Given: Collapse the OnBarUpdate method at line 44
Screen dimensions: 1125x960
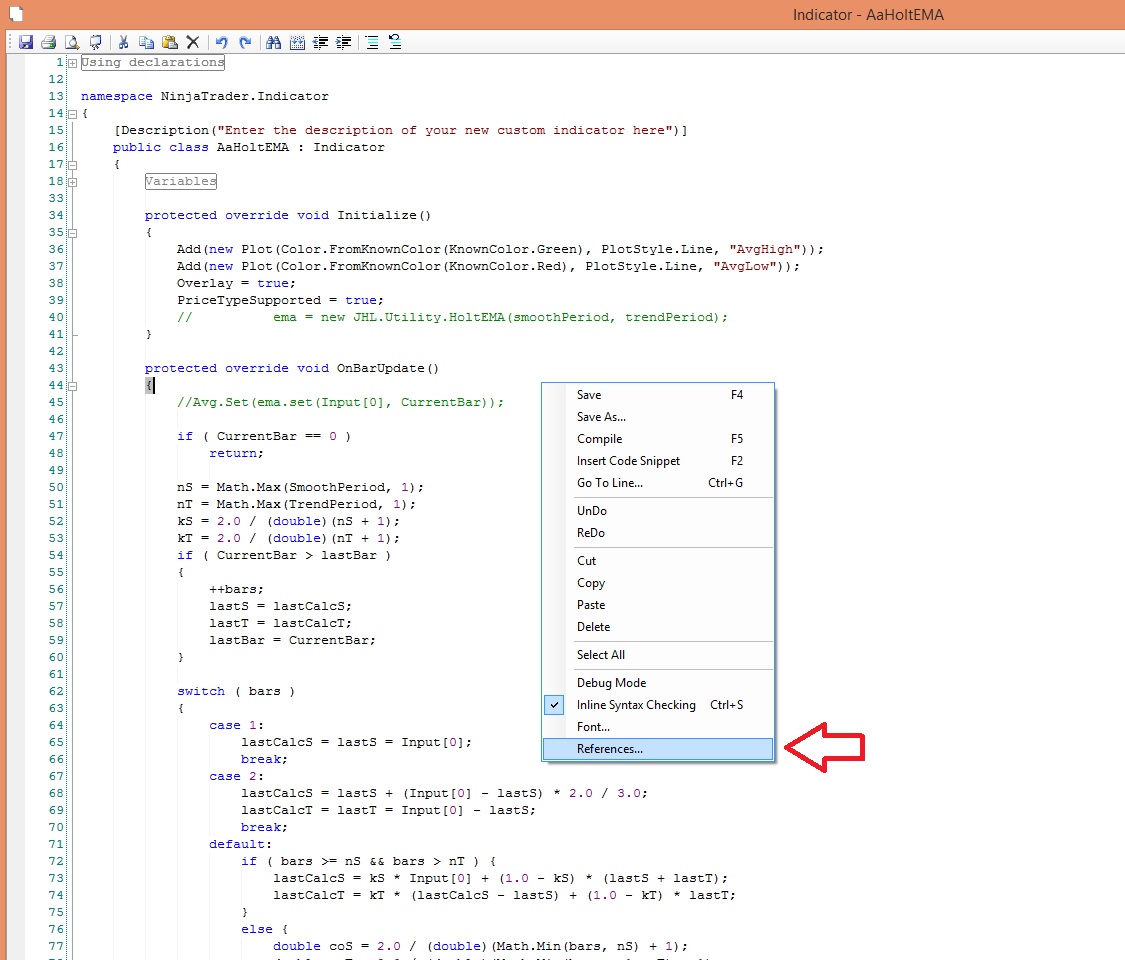Looking at the screenshot, I should (72, 386).
